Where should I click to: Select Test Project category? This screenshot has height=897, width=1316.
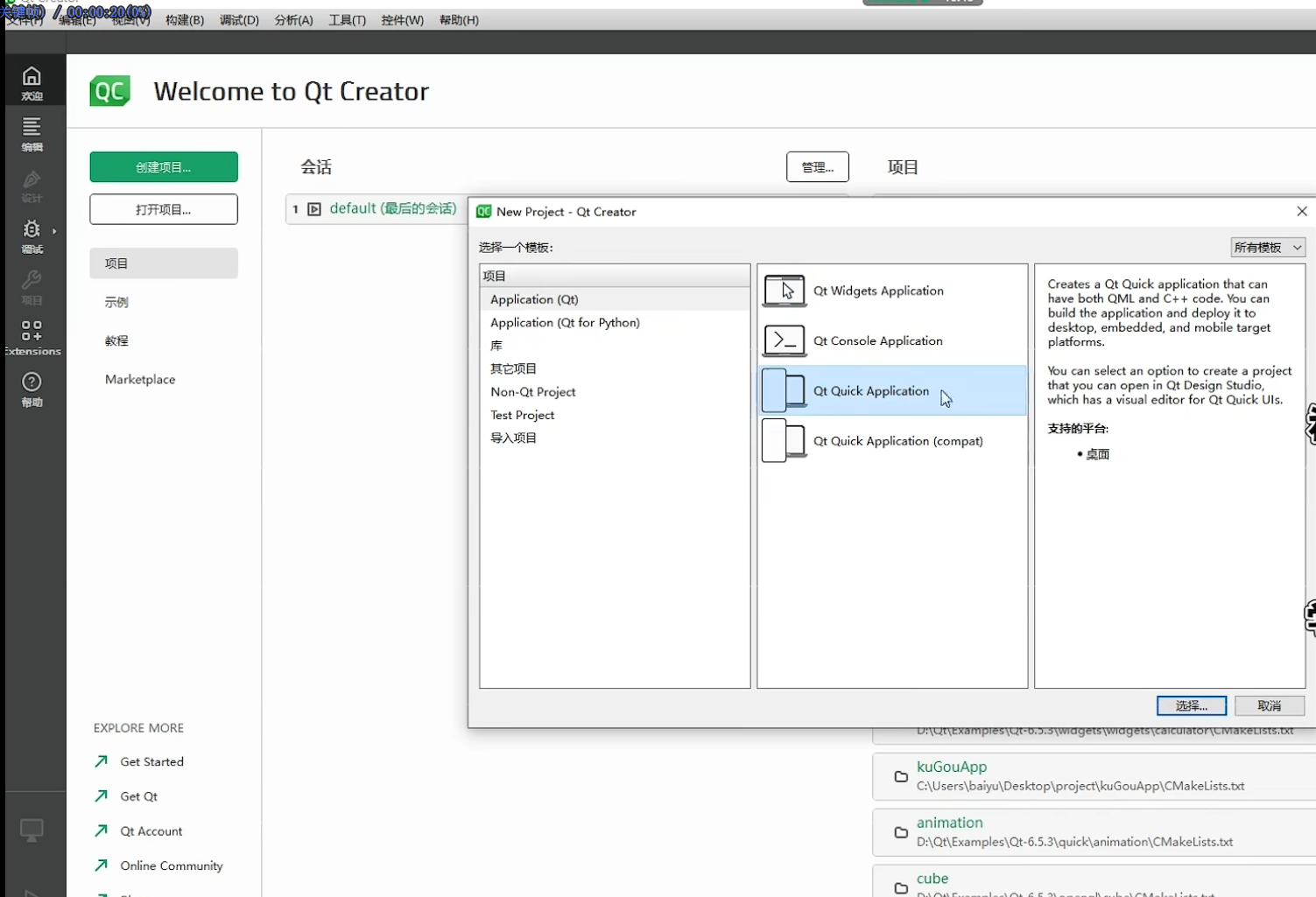click(x=522, y=415)
